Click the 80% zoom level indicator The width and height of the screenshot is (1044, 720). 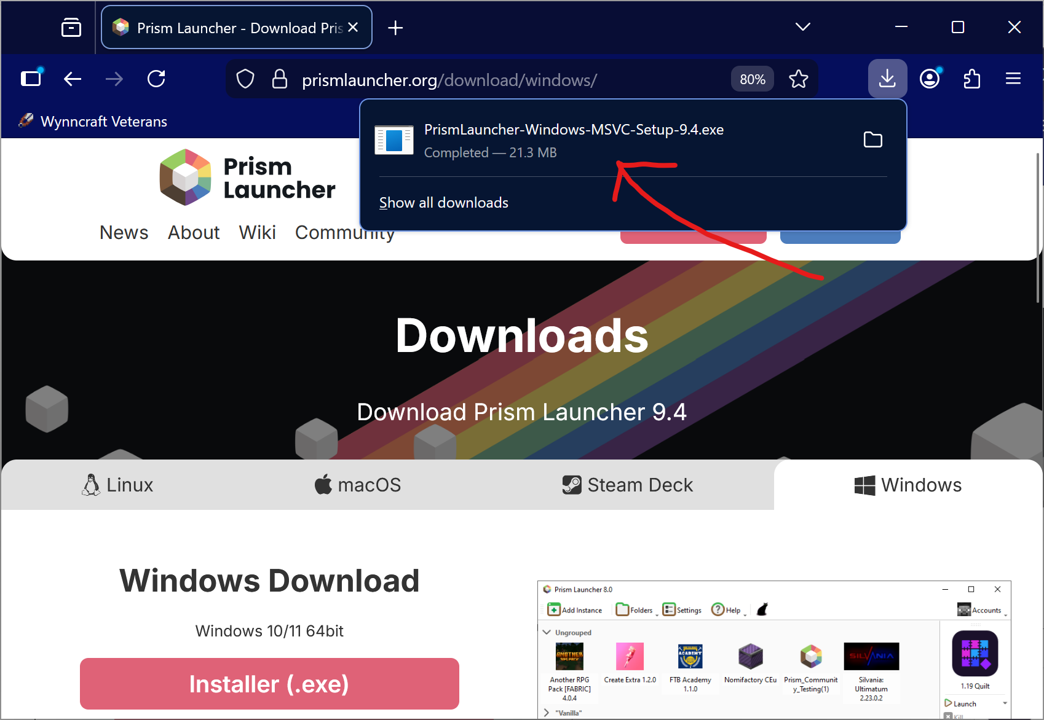pyautogui.click(x=752, y=79)
